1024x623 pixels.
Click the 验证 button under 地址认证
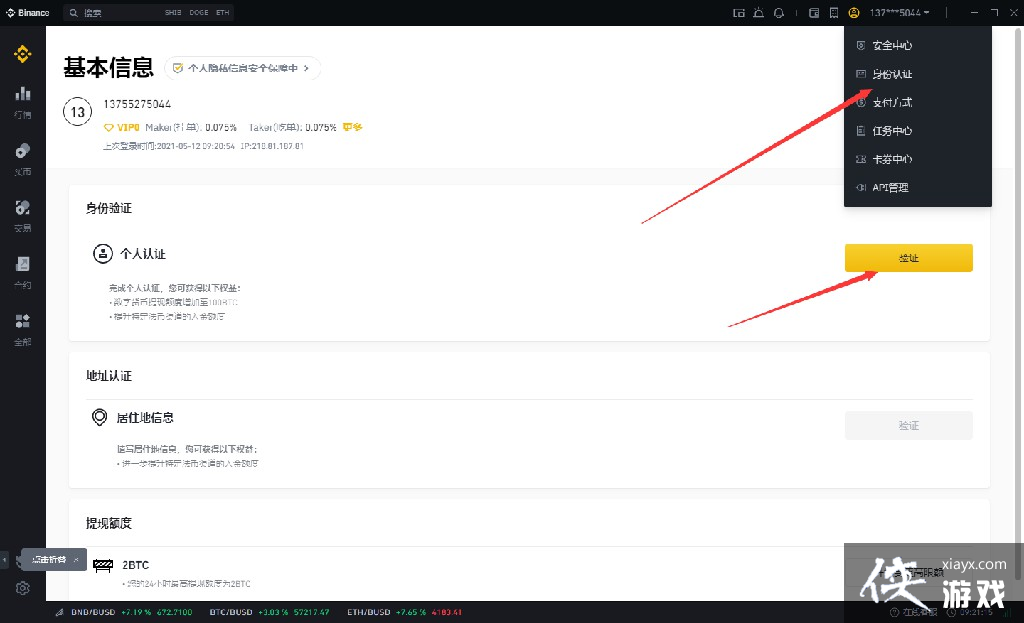coord(908,425)
